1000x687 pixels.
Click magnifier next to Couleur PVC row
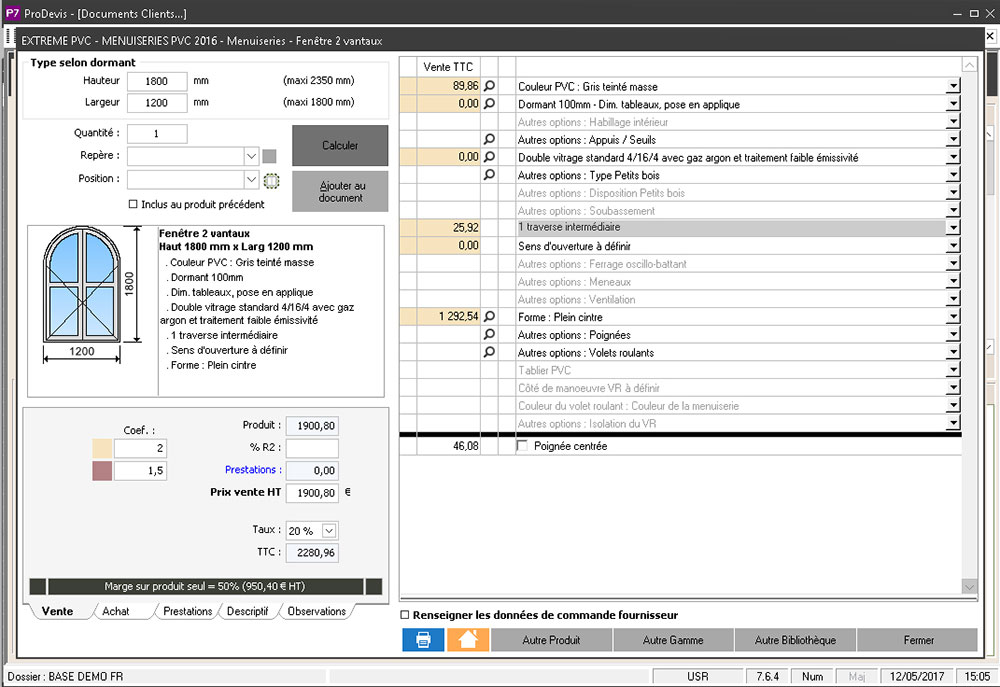pos(489,87)
